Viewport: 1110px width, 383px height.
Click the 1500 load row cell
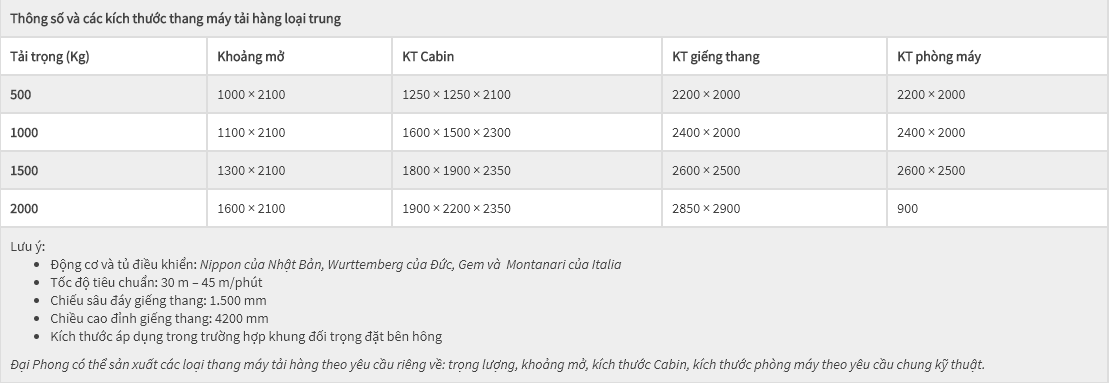(x=103, y=171)
